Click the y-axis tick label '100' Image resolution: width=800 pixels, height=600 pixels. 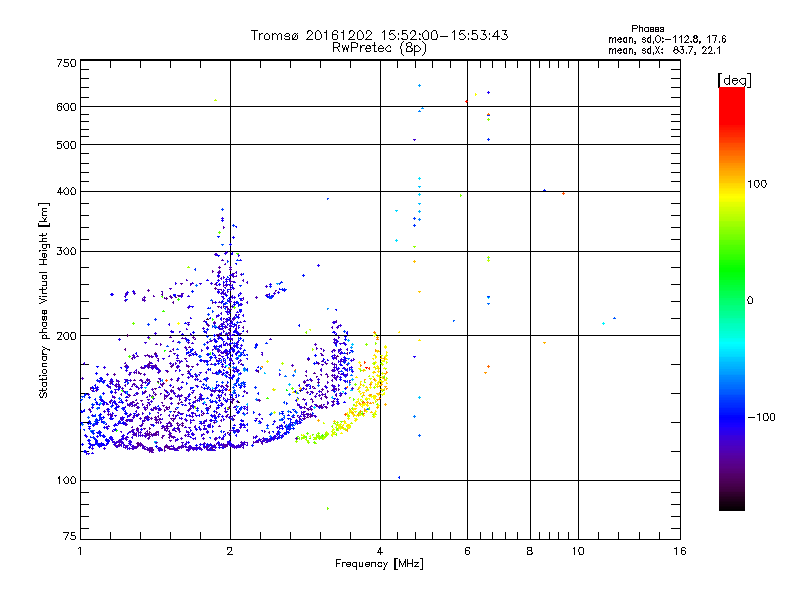(x=66, y=480)
